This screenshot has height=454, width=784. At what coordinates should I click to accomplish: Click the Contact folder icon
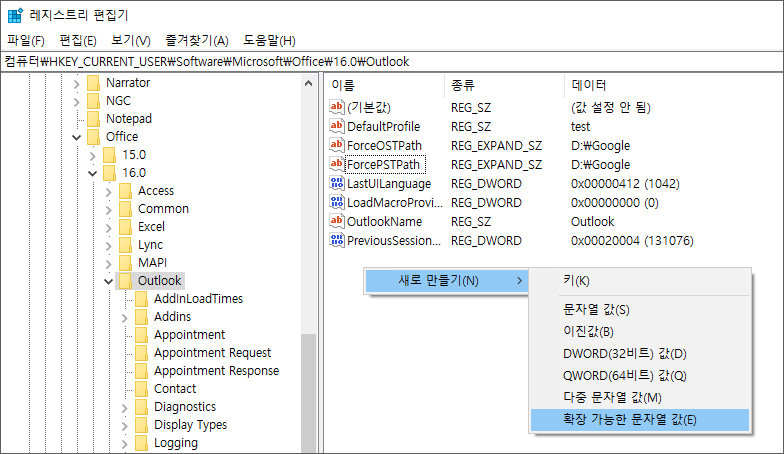click(x=142, y=389)
